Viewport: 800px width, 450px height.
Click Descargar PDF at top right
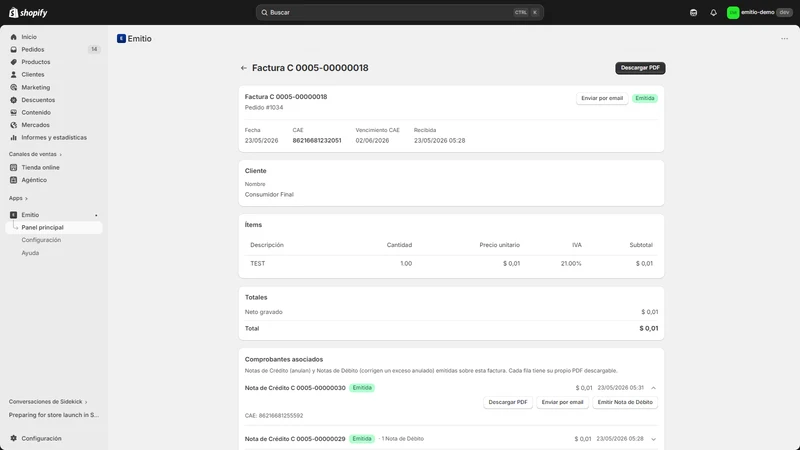(x=640, y=68)
